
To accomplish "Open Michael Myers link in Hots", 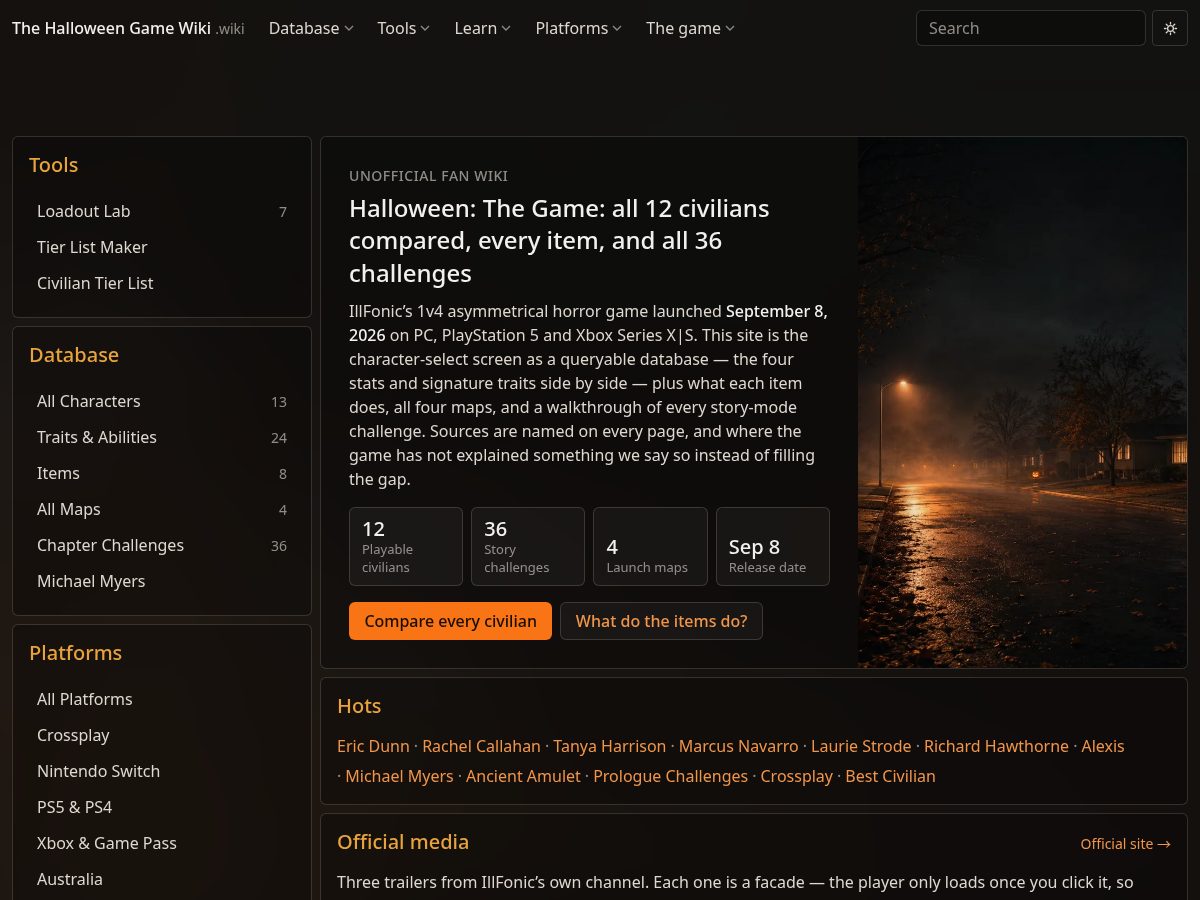I will (399, 776).
